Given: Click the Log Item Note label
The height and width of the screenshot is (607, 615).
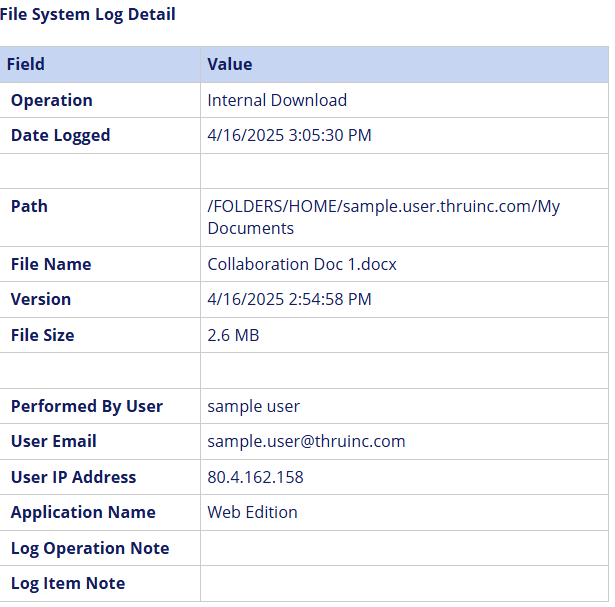Looking at the screenshot, I should (68, 583).
